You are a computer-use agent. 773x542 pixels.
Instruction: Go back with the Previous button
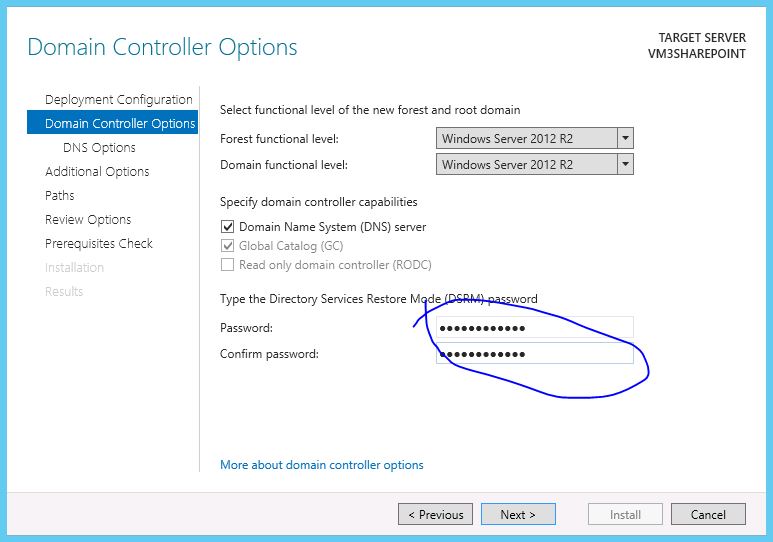(x=435, y=514)
